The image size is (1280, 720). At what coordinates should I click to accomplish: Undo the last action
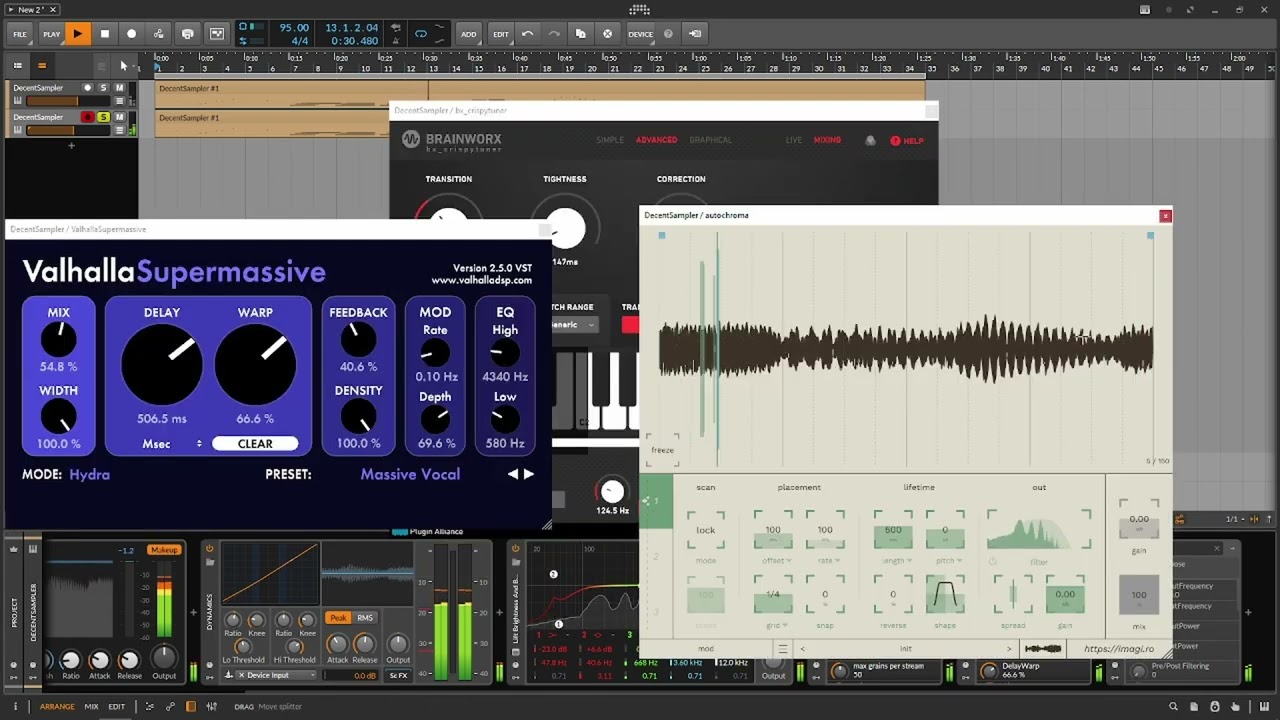click(x=527, y=34)
